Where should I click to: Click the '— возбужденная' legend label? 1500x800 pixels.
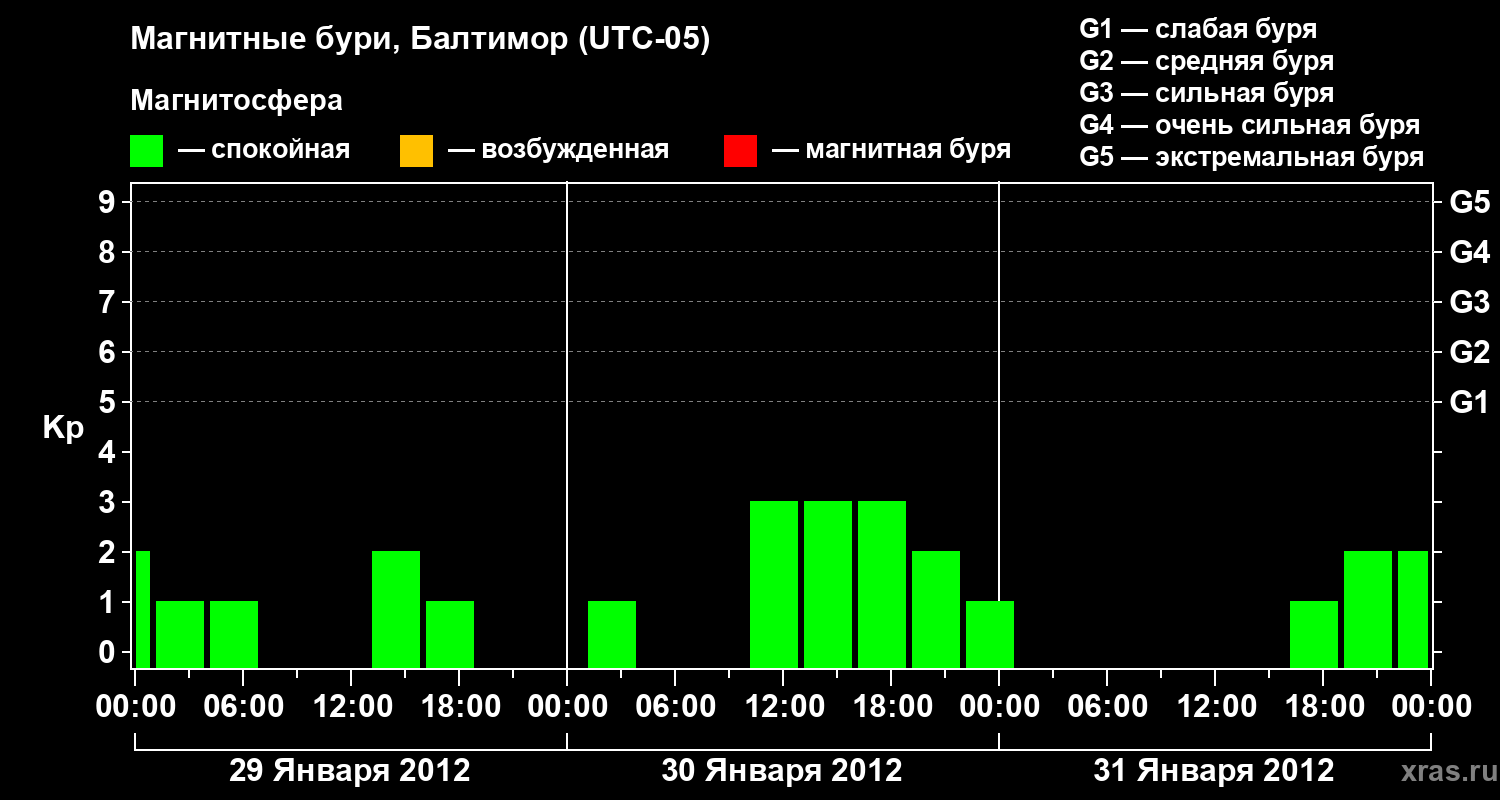[558, 150]
